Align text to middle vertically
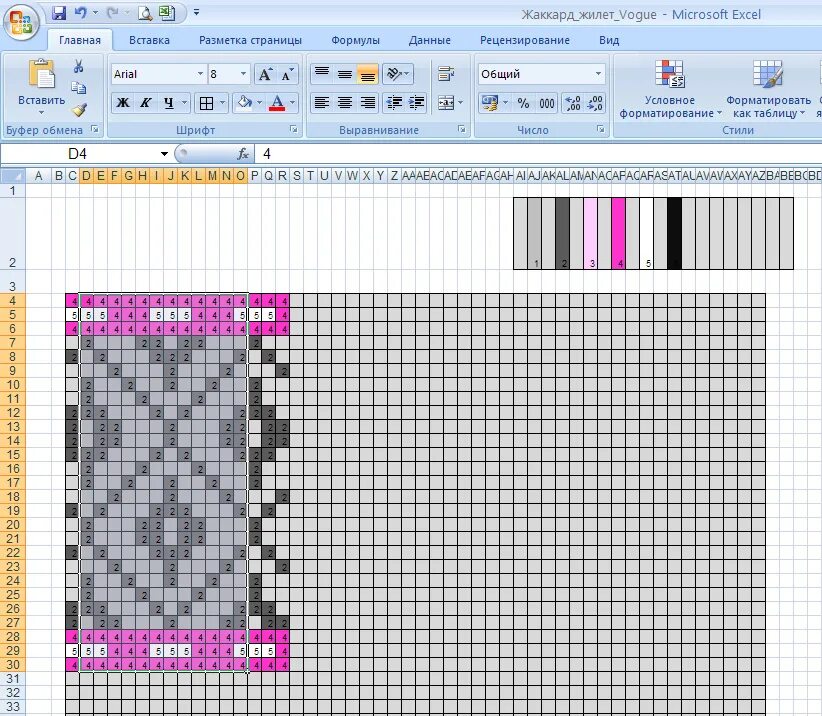This screenshot has width=822, height=716. coord(344,74)
